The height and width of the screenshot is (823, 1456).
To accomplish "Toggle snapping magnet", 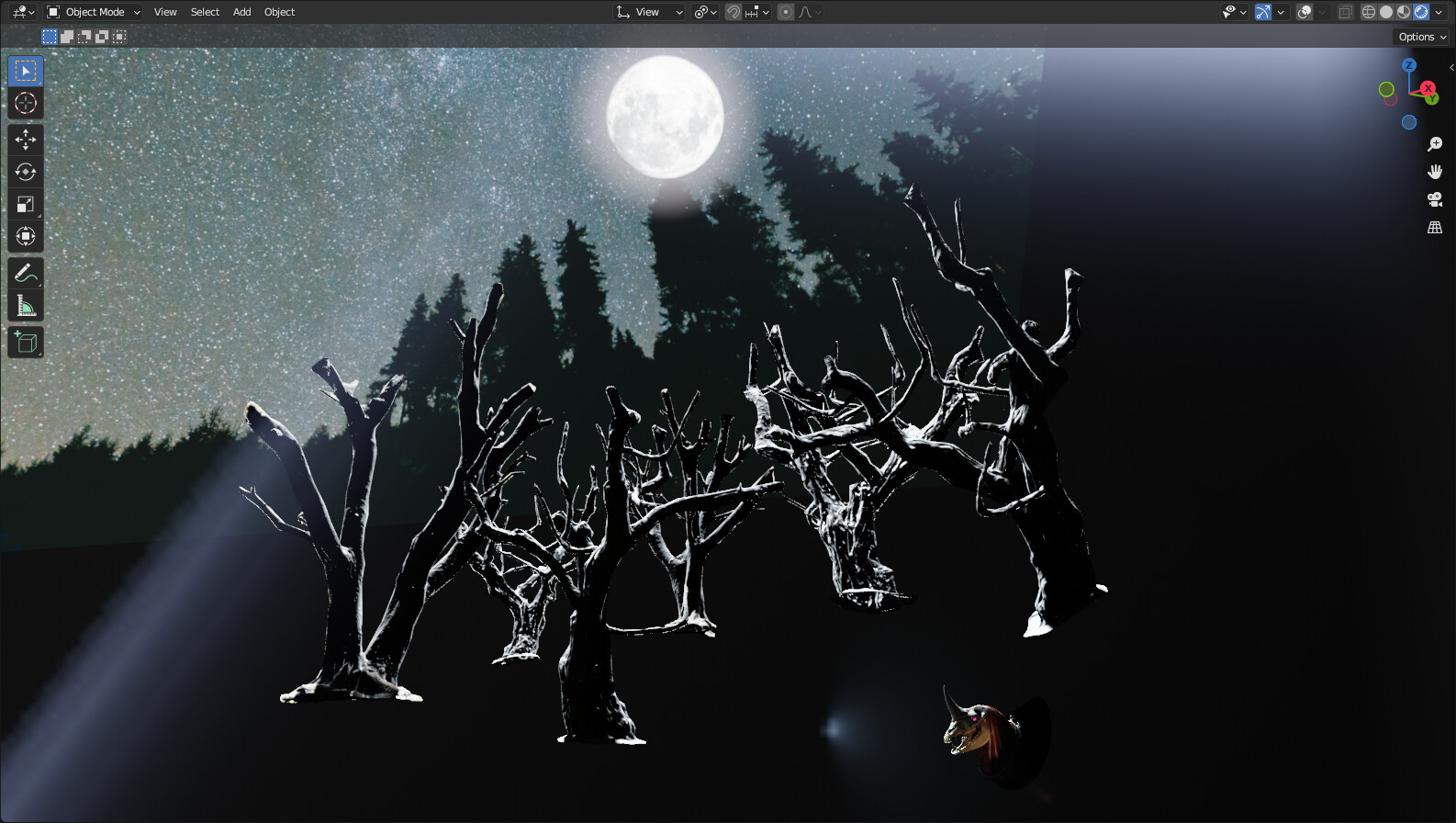I will coord(734,12).
